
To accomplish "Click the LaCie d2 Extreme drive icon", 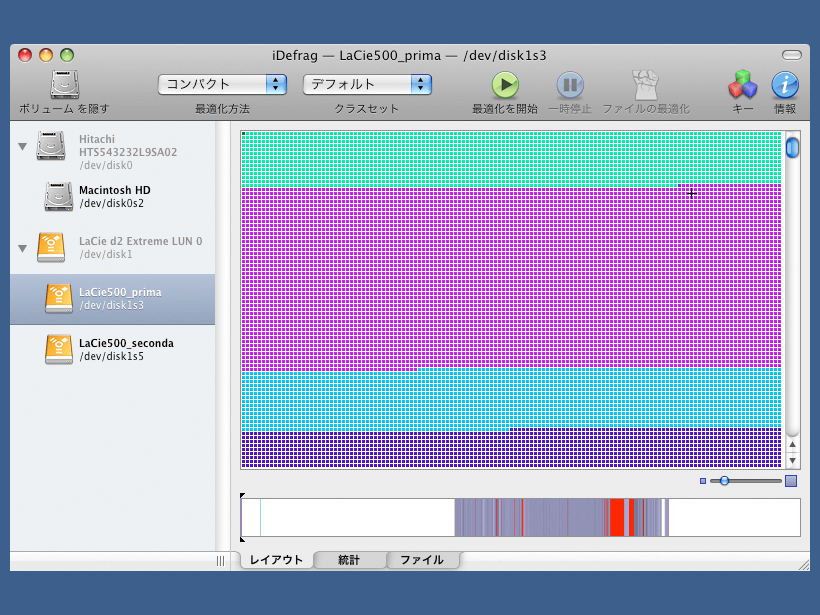I will click(x=51, y=247).
